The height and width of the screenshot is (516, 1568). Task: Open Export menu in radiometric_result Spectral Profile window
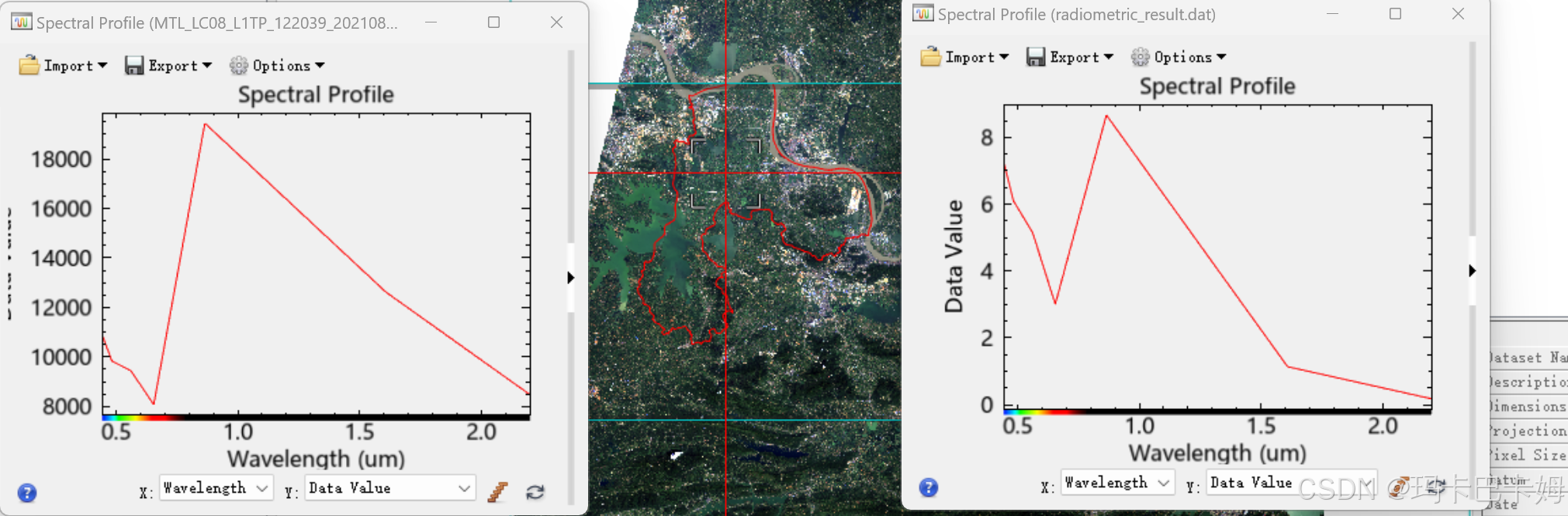coord(1070,57)
